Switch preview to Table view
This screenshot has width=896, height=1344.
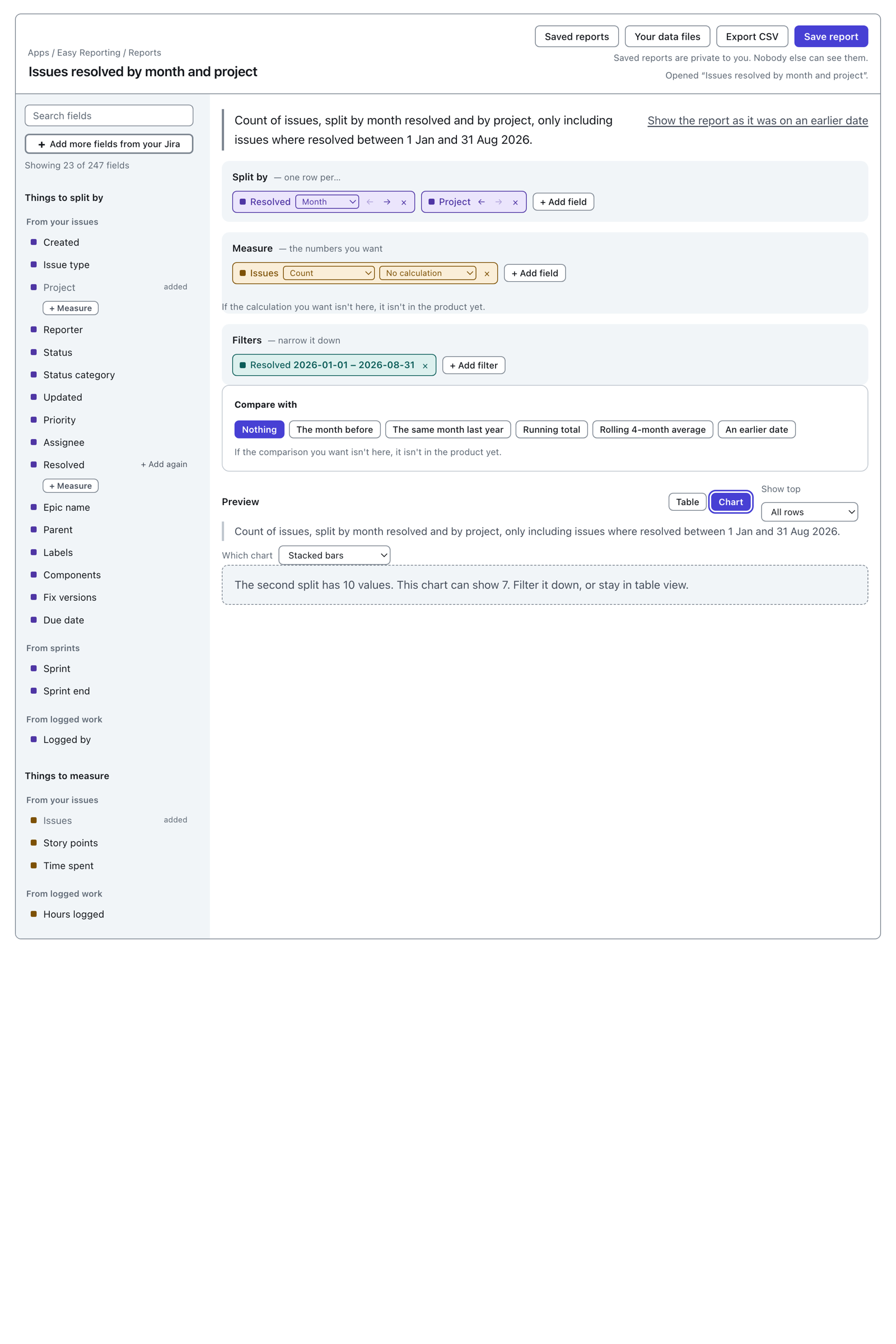coord(687,502)
